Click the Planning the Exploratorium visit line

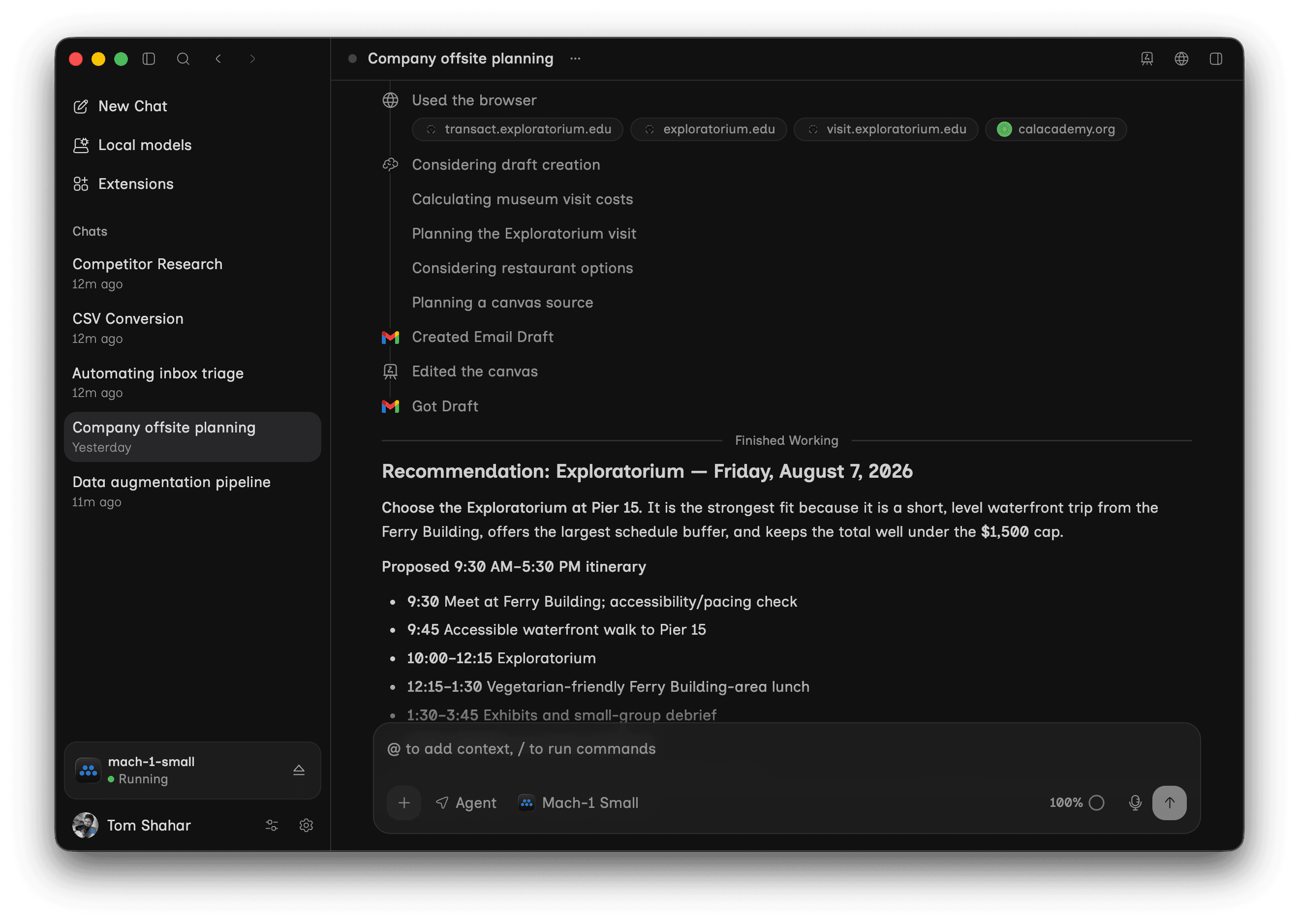[x=524, y=234]
